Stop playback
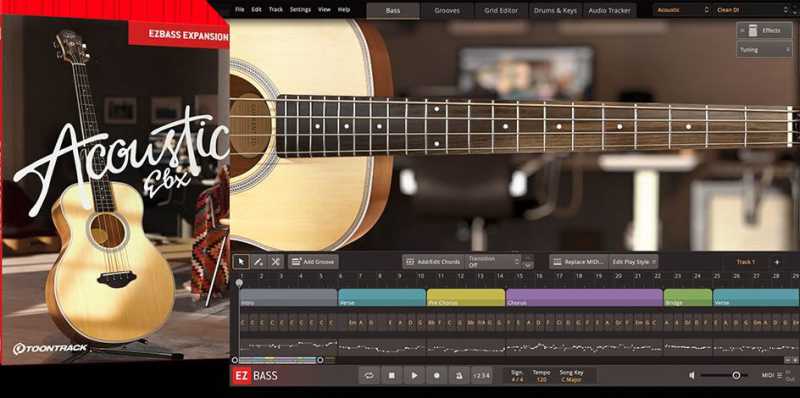 click(x=391, y=376)
